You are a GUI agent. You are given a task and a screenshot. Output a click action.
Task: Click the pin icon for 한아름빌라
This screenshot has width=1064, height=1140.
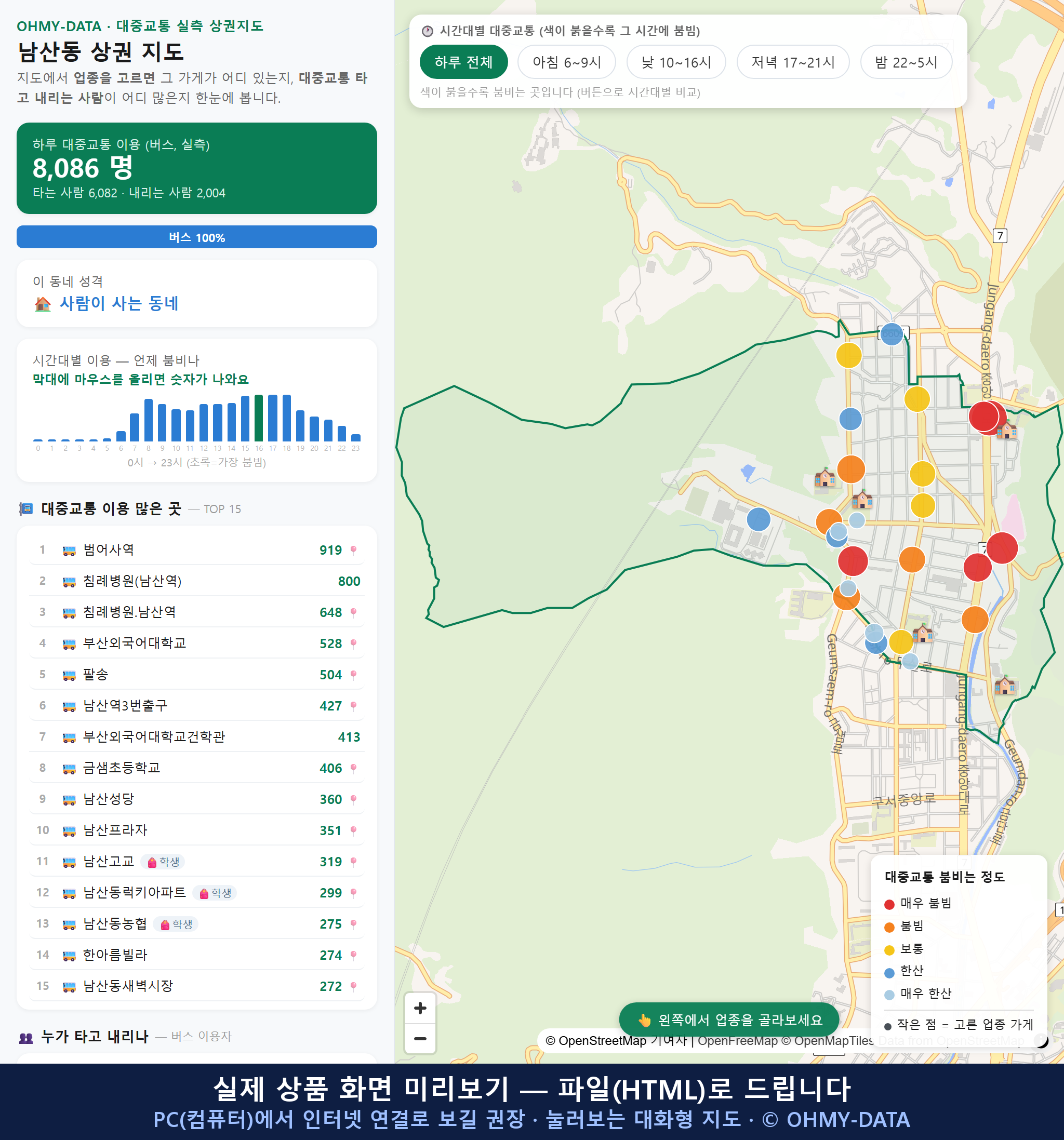pos(353,955)
